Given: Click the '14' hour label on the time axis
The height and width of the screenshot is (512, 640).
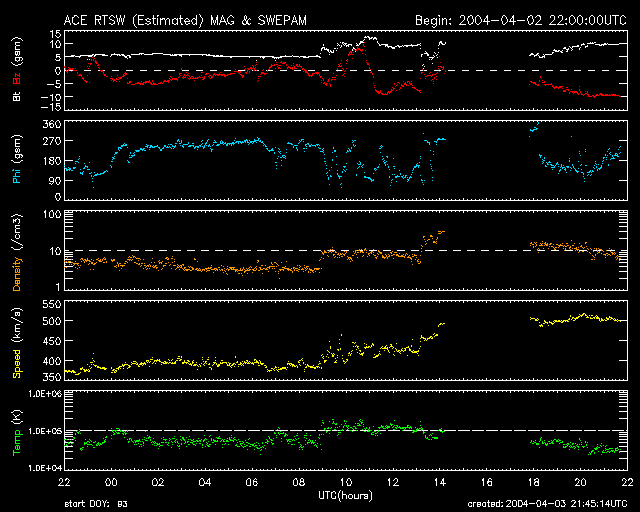Looking at the screenshot, I should (x=440, y=483).
